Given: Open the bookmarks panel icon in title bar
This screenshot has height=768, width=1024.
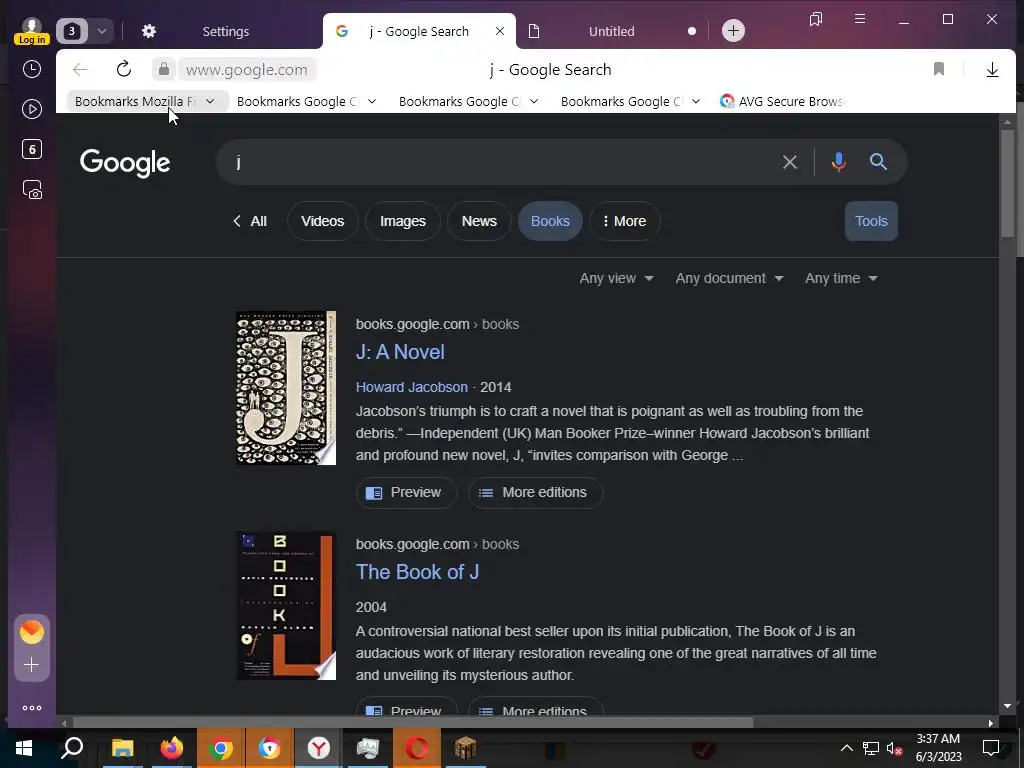Looking at the screenshot, I should pos(816,19).
